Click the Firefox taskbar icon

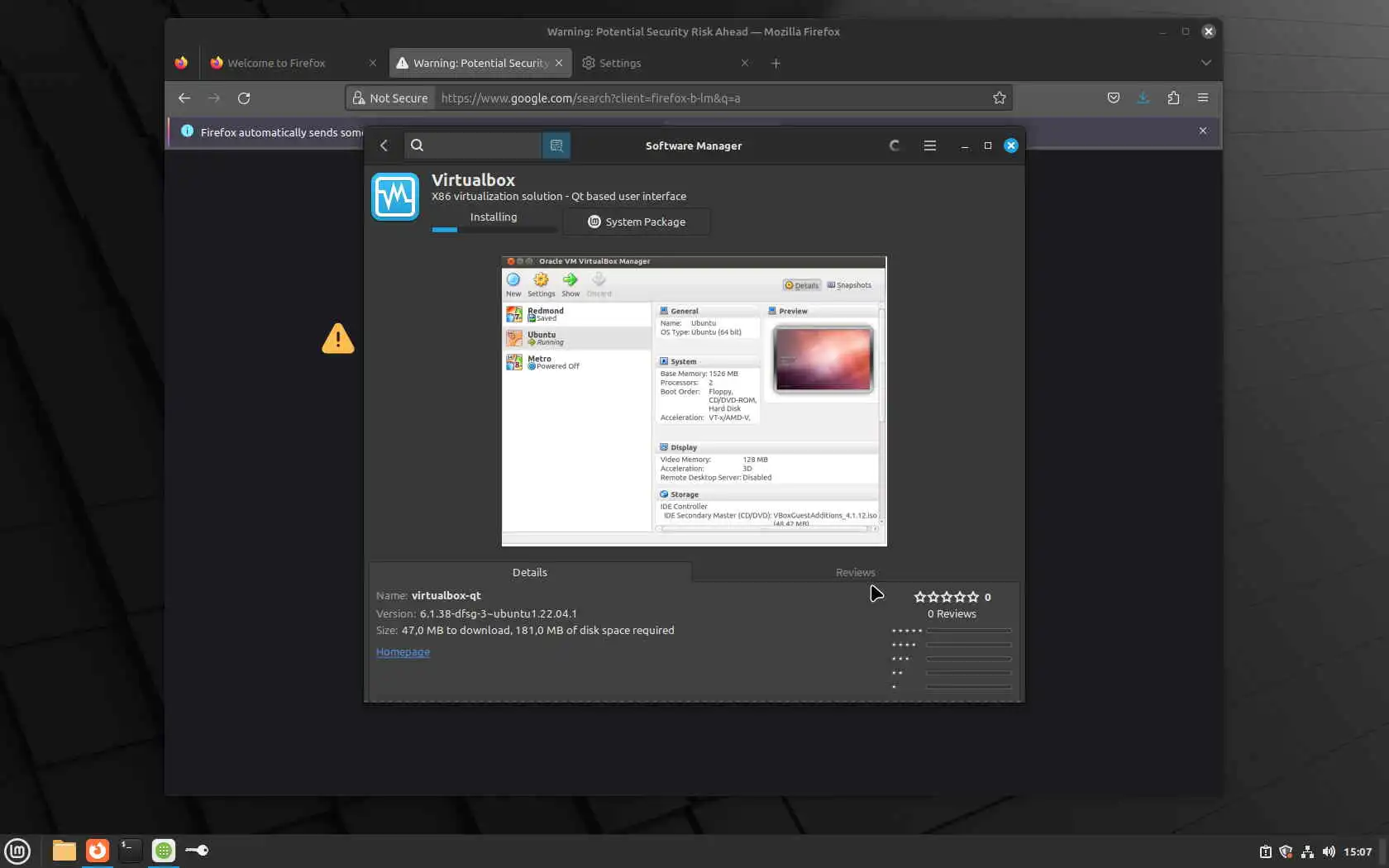pos(98,851)
